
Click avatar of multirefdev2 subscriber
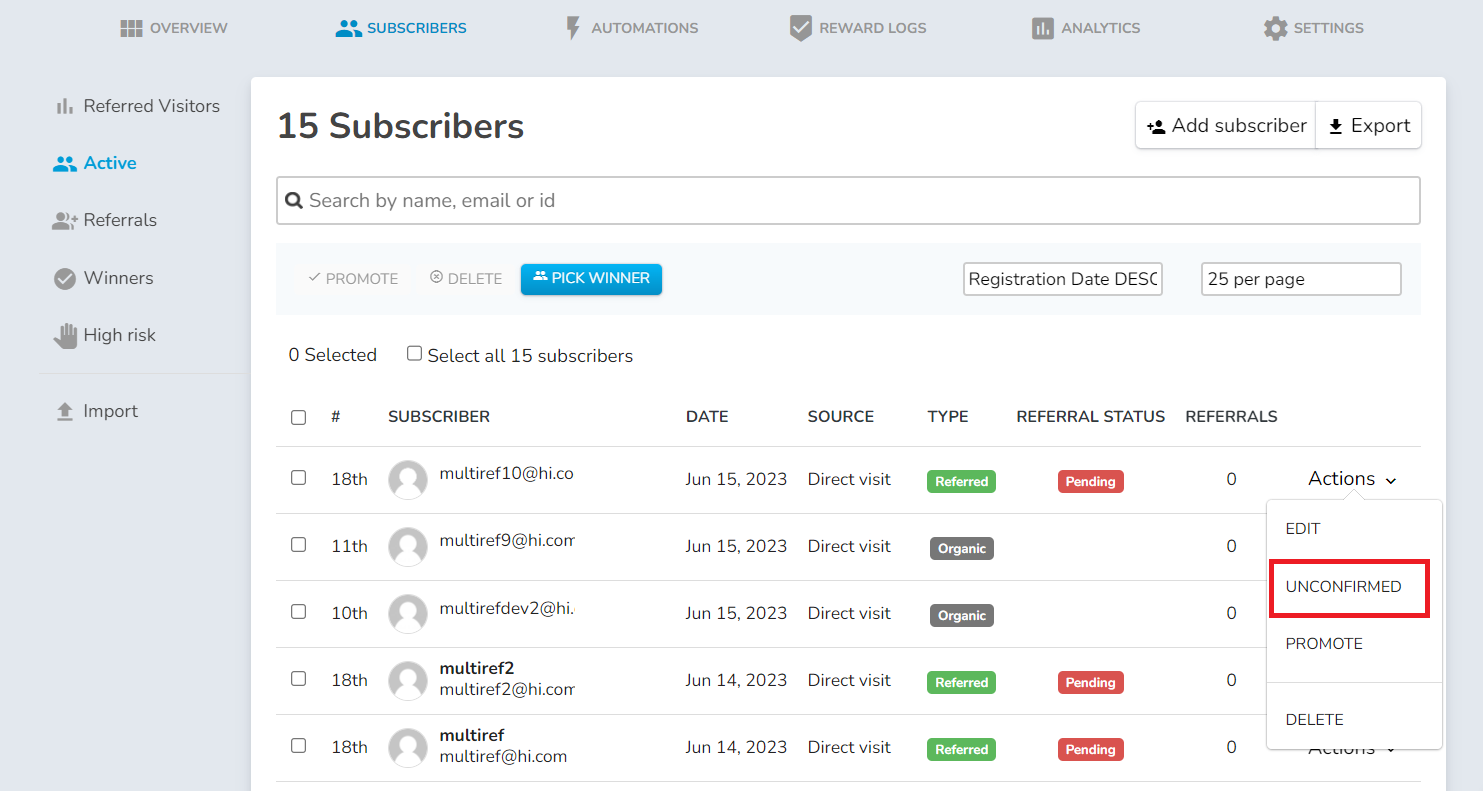408,614
